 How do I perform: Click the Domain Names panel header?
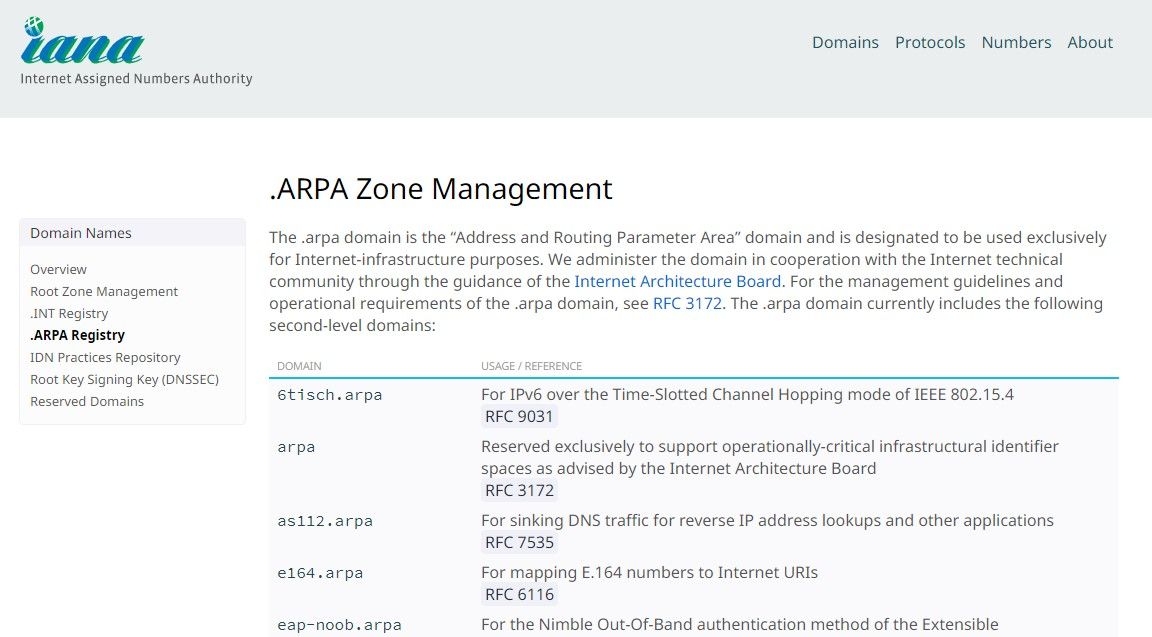[80, 232]
